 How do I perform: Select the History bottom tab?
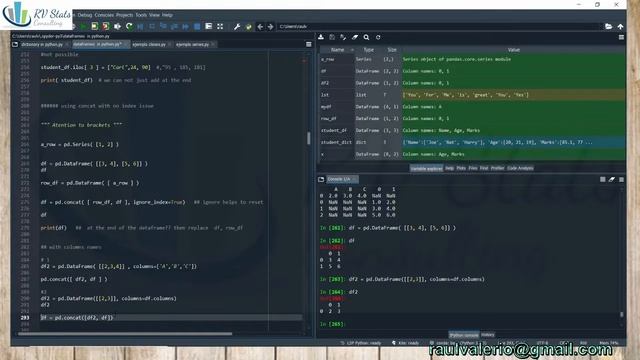(487, 335)
